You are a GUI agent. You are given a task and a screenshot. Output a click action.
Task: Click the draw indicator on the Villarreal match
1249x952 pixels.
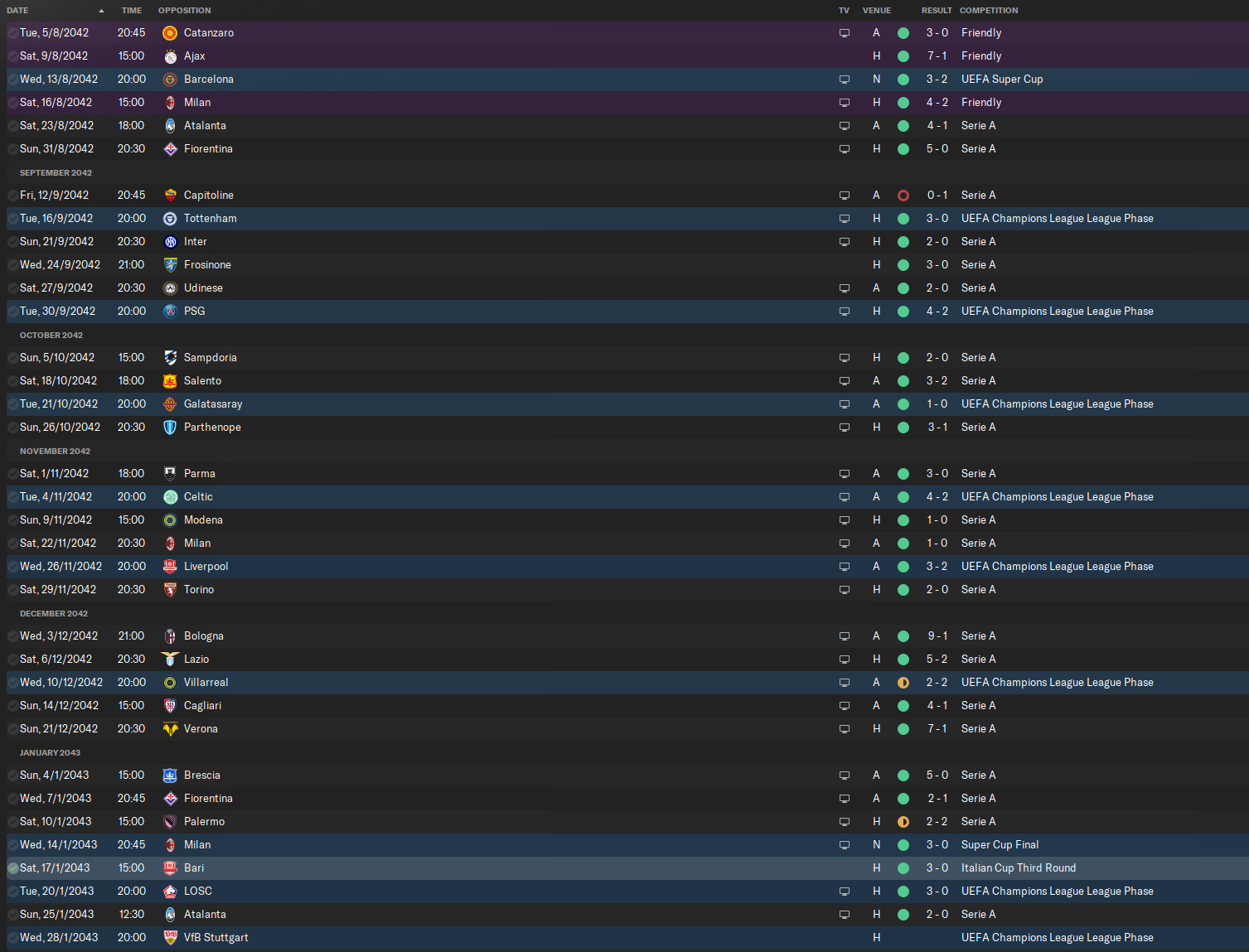point(903,683)
